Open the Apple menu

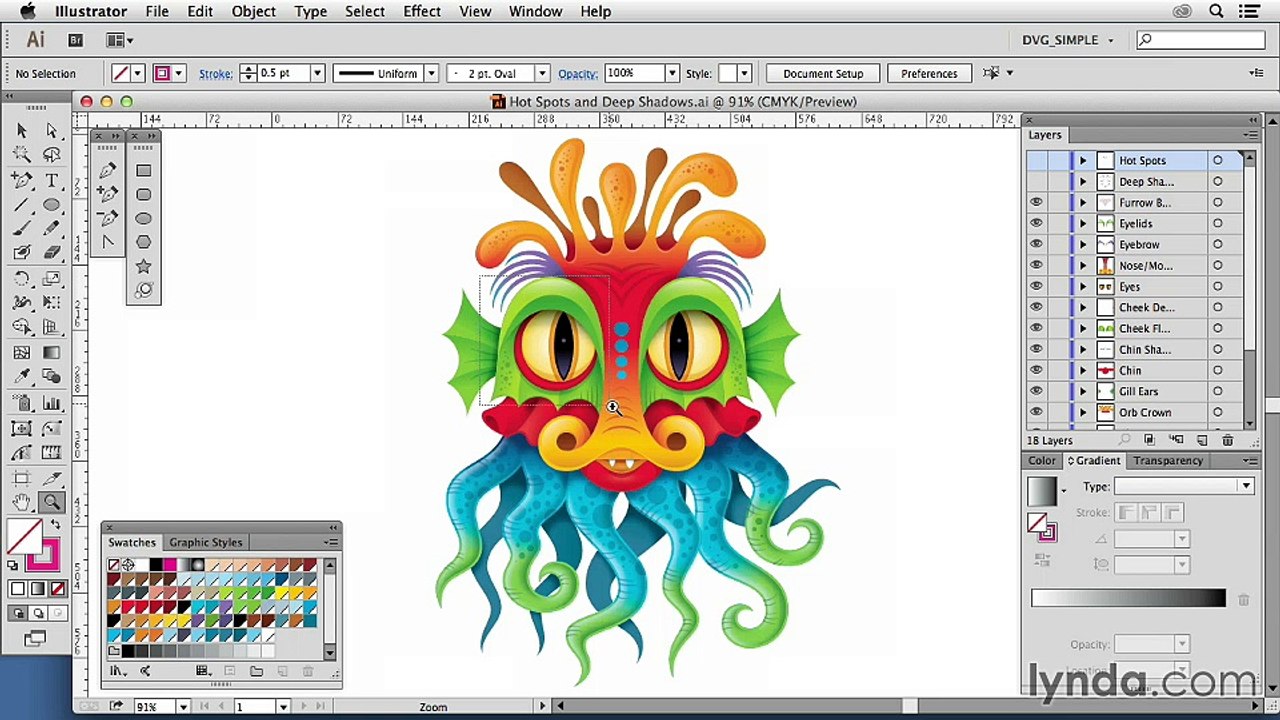click(x=27, y=11)
